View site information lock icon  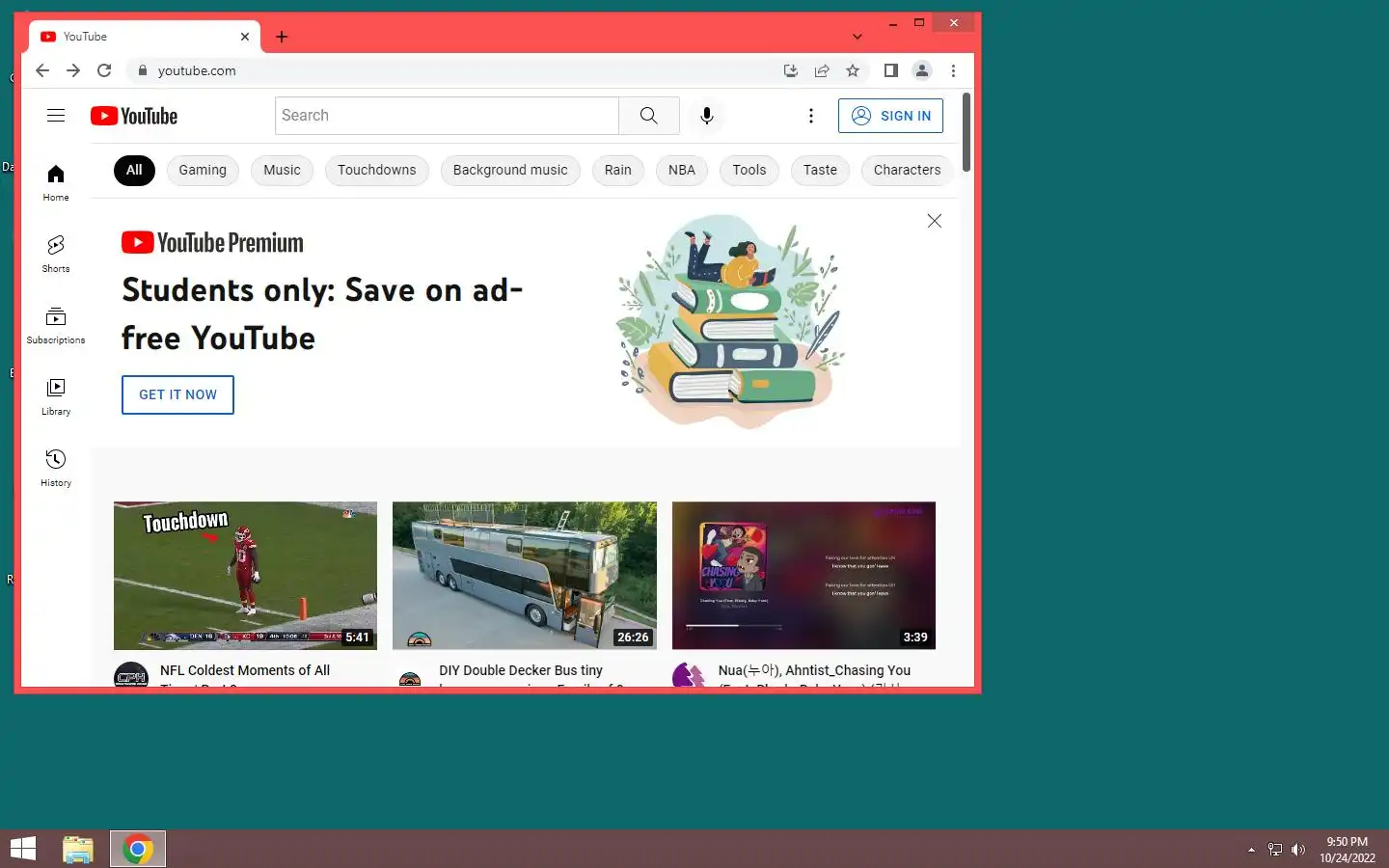click(x=143, y=70)
